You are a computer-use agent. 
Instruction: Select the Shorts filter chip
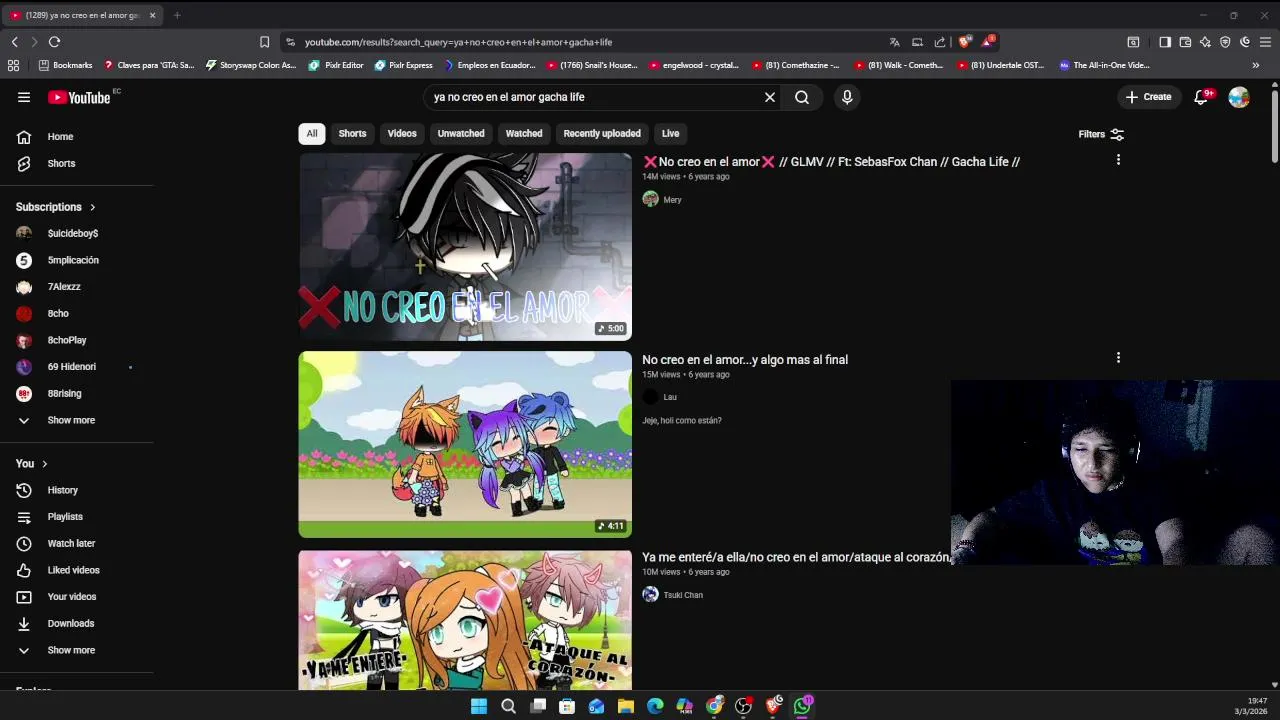coord(352,133)
